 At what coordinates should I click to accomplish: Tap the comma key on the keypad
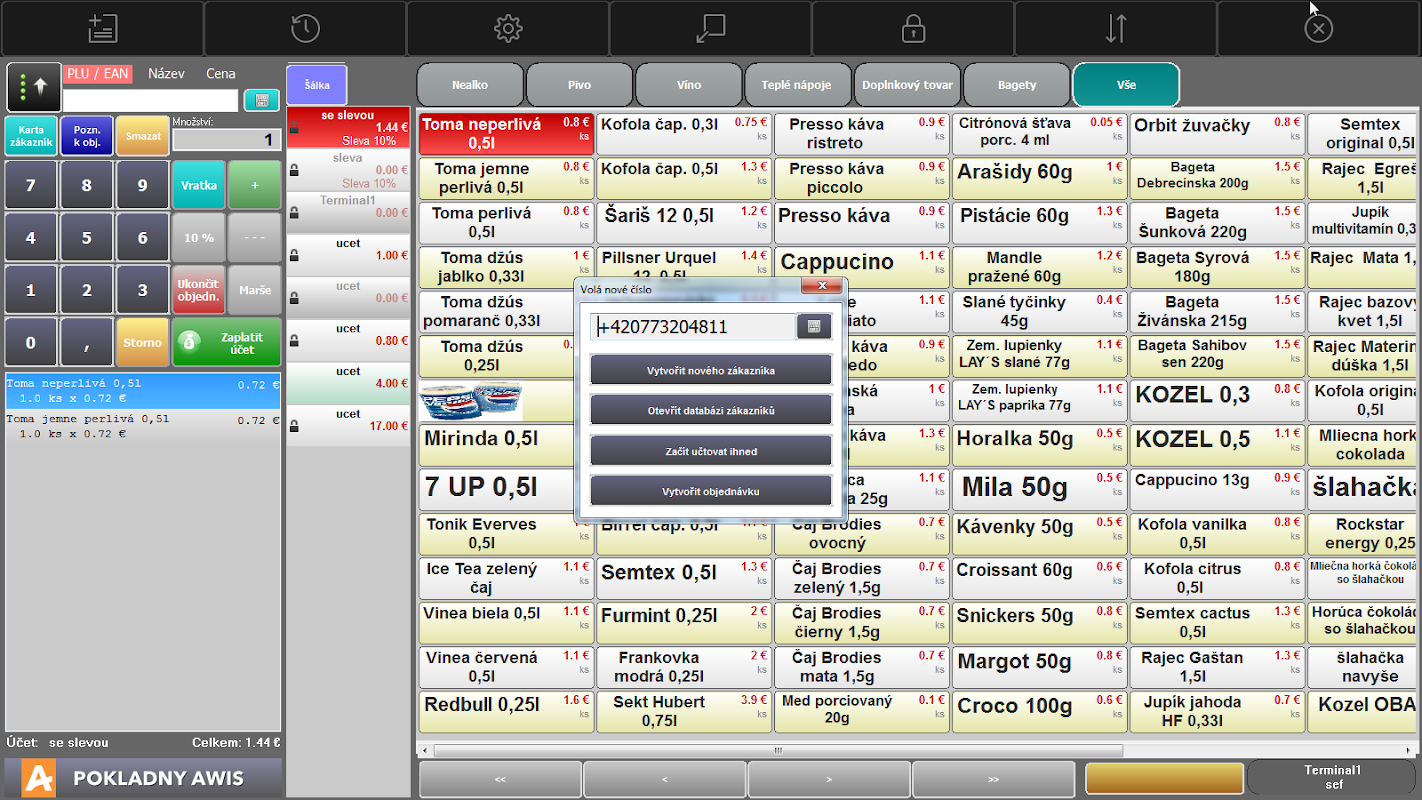pyautogui.click(x=87, y=342)
